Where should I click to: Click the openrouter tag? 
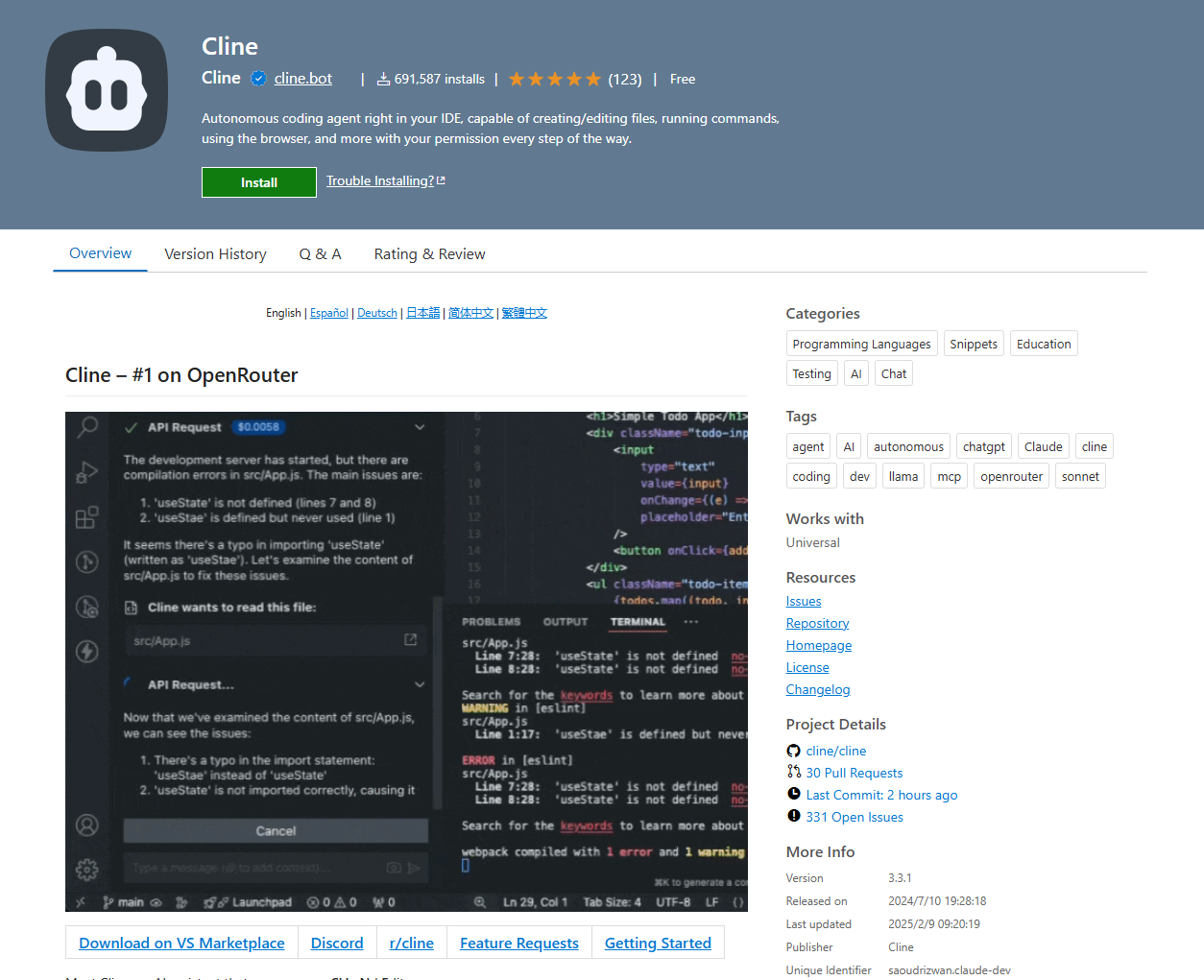tap(1011, 476)
